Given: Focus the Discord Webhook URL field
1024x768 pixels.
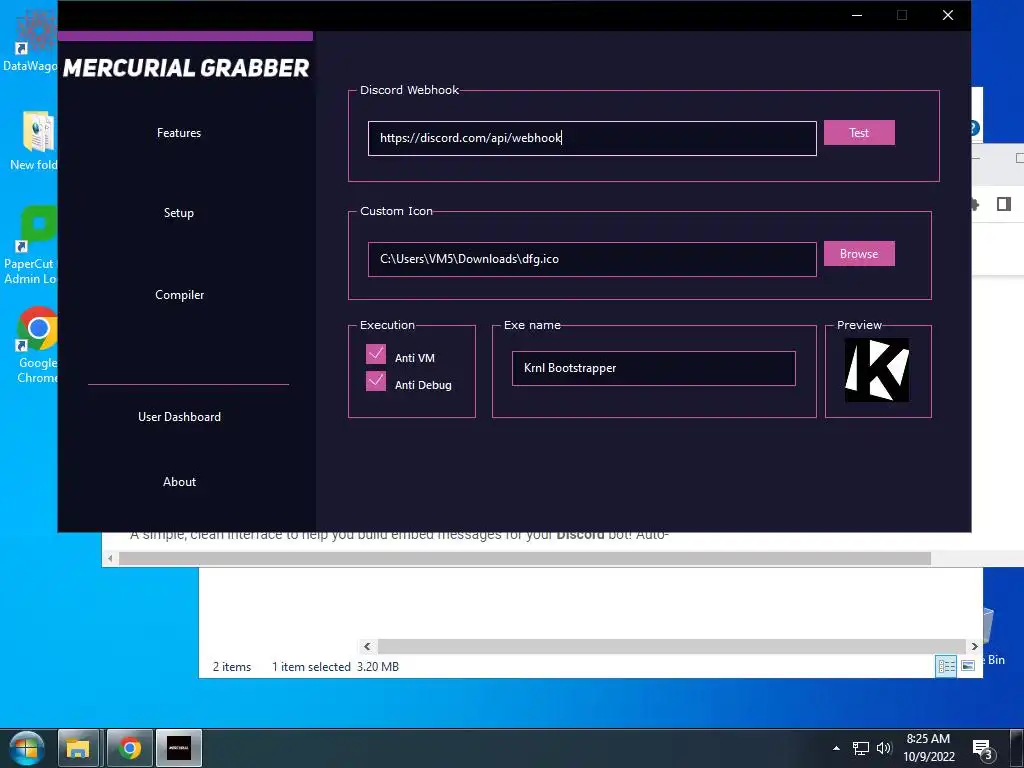Looking at the screenshot, I should 592,138.
